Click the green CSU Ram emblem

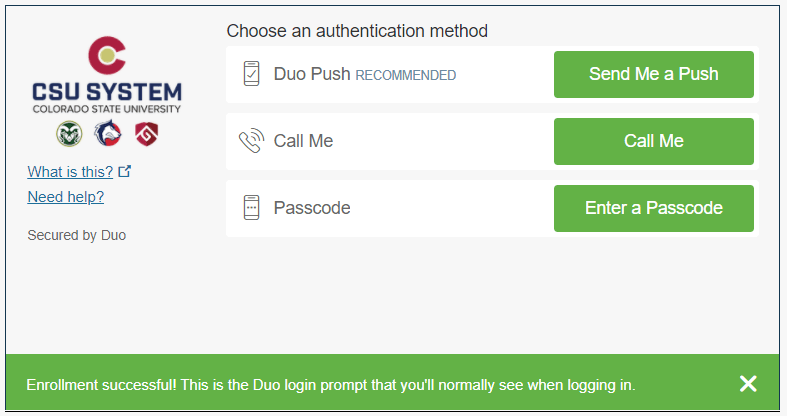click(69, 133)
